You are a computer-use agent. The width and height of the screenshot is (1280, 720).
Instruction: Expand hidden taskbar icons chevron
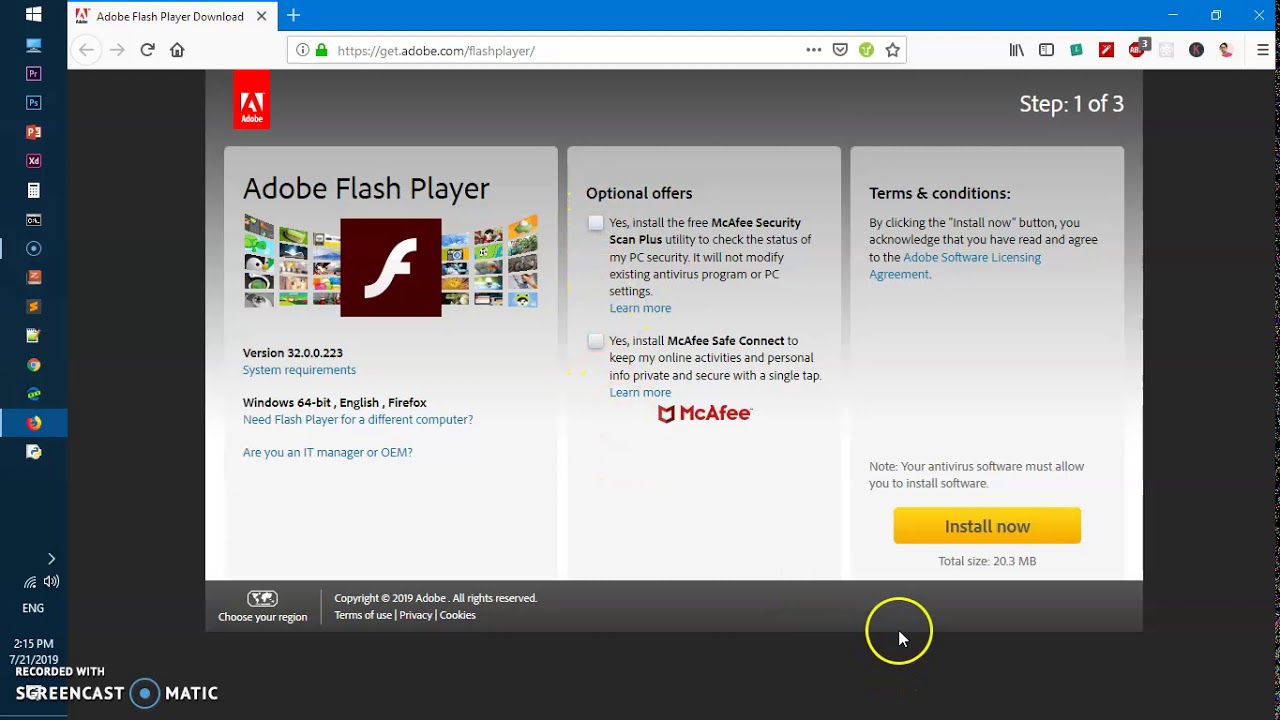tap(51, 559)
